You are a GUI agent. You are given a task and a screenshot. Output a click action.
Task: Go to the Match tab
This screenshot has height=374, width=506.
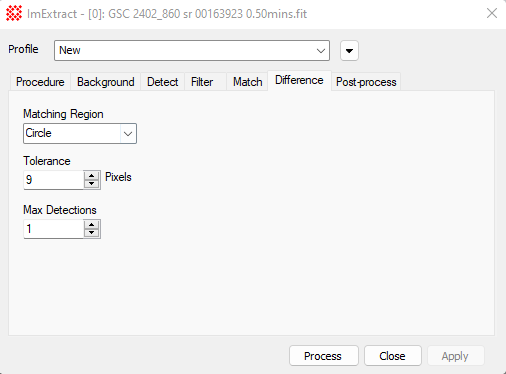coord(248,82)
